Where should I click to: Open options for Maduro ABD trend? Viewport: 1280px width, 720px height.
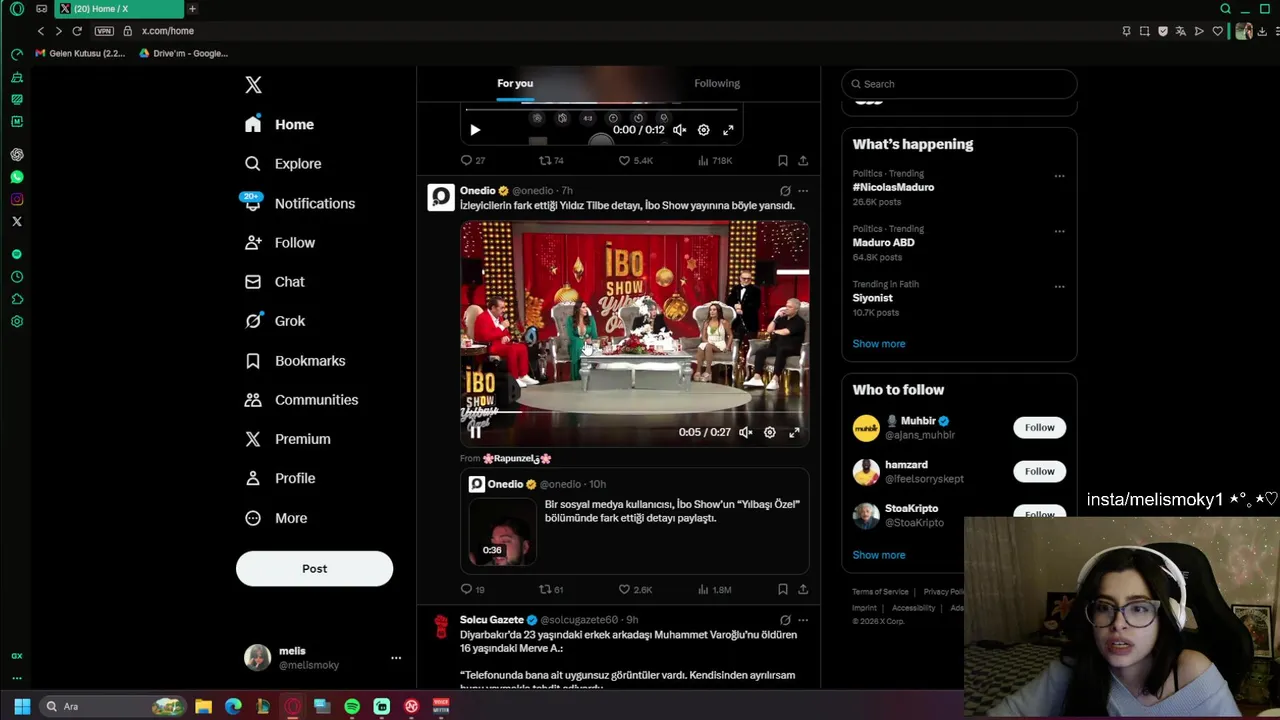[x=1059, y=231]
